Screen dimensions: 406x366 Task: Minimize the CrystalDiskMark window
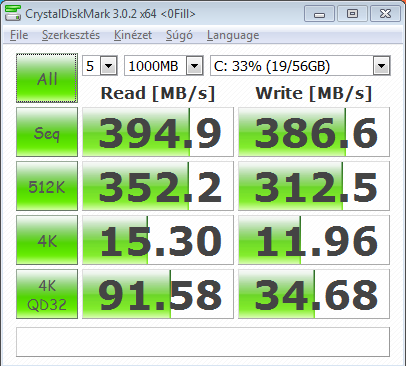click(319, 14)
